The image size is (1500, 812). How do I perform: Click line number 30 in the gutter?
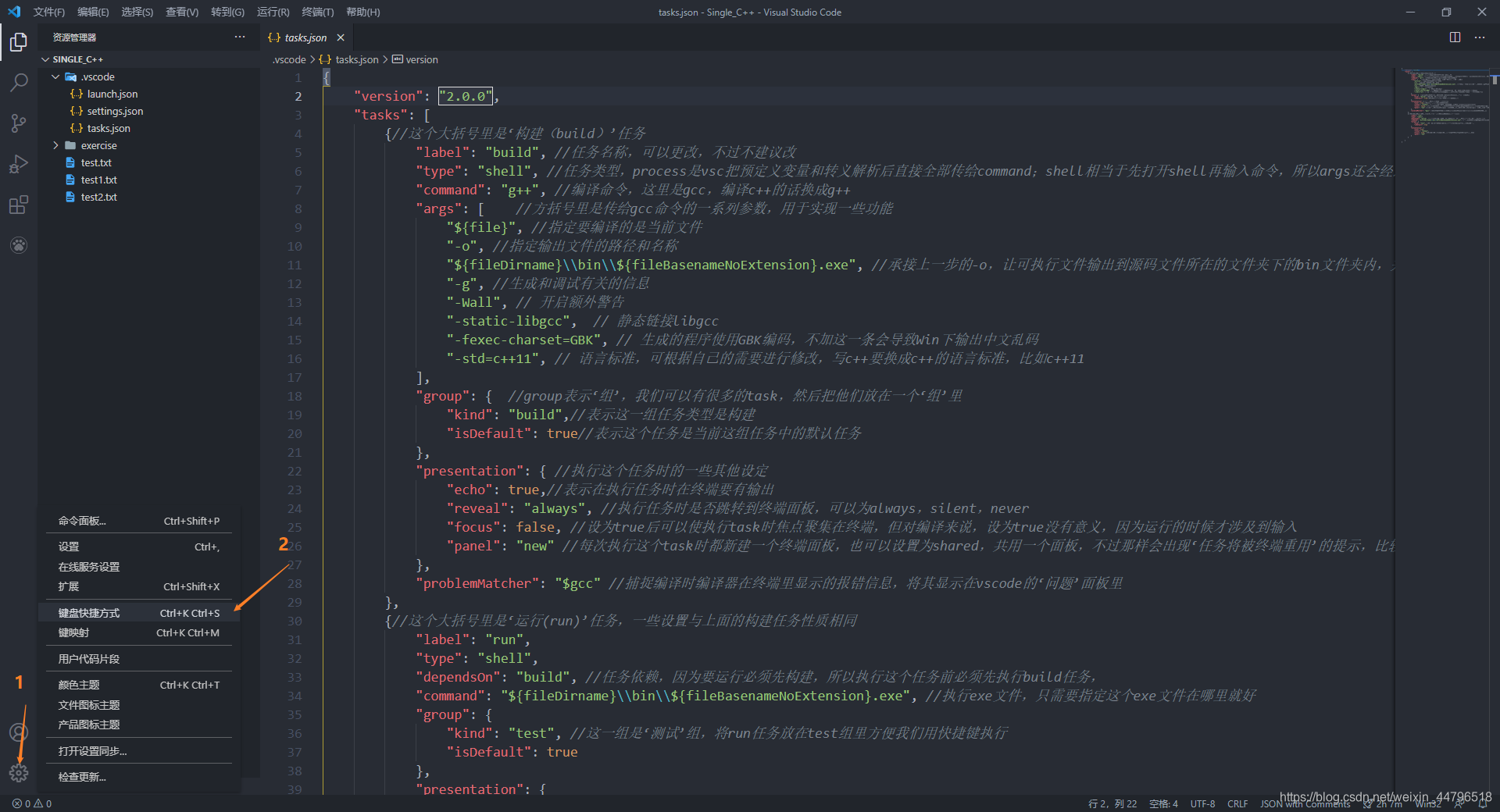click(295, 621)
